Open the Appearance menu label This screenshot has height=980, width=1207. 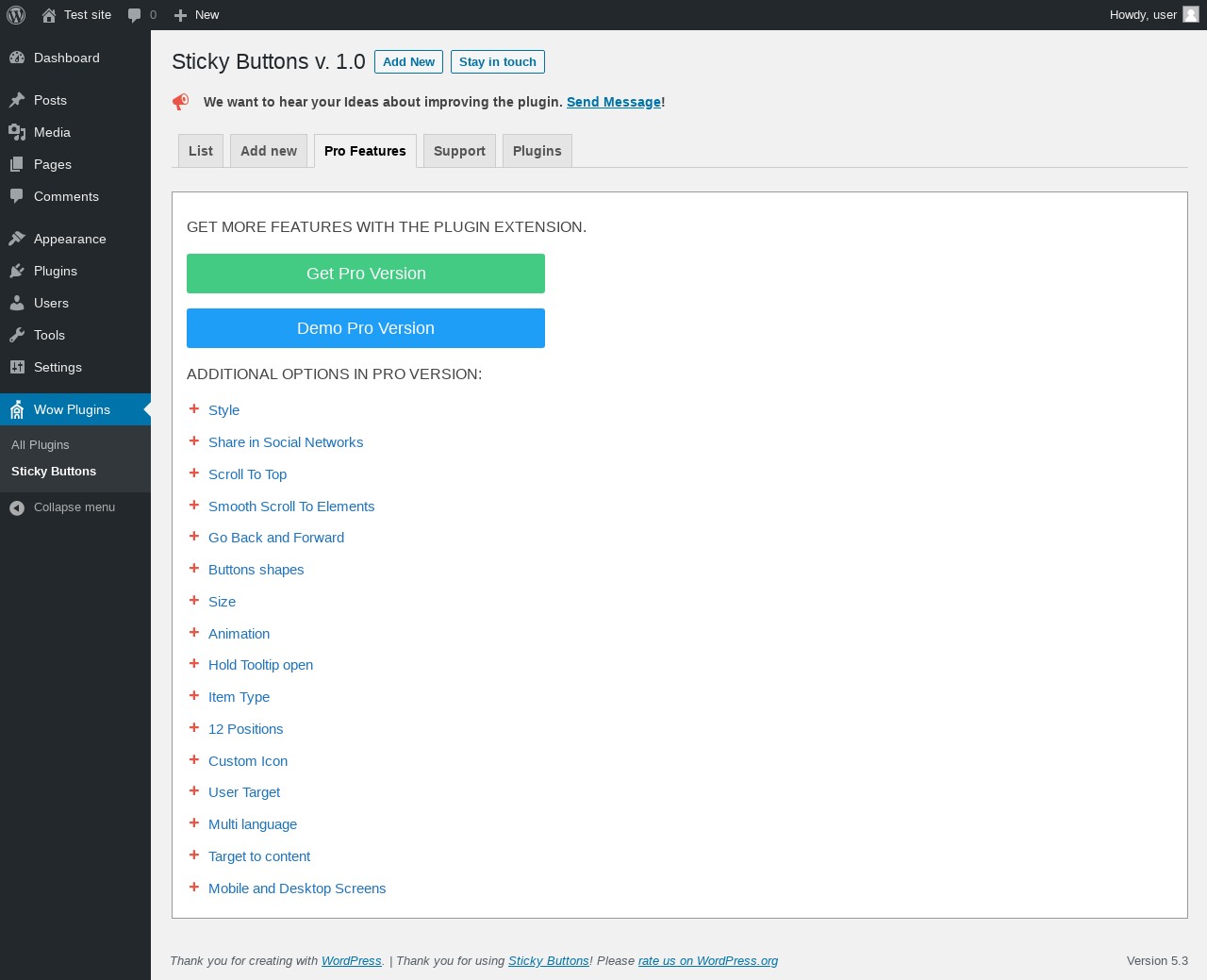coord(70,239)
